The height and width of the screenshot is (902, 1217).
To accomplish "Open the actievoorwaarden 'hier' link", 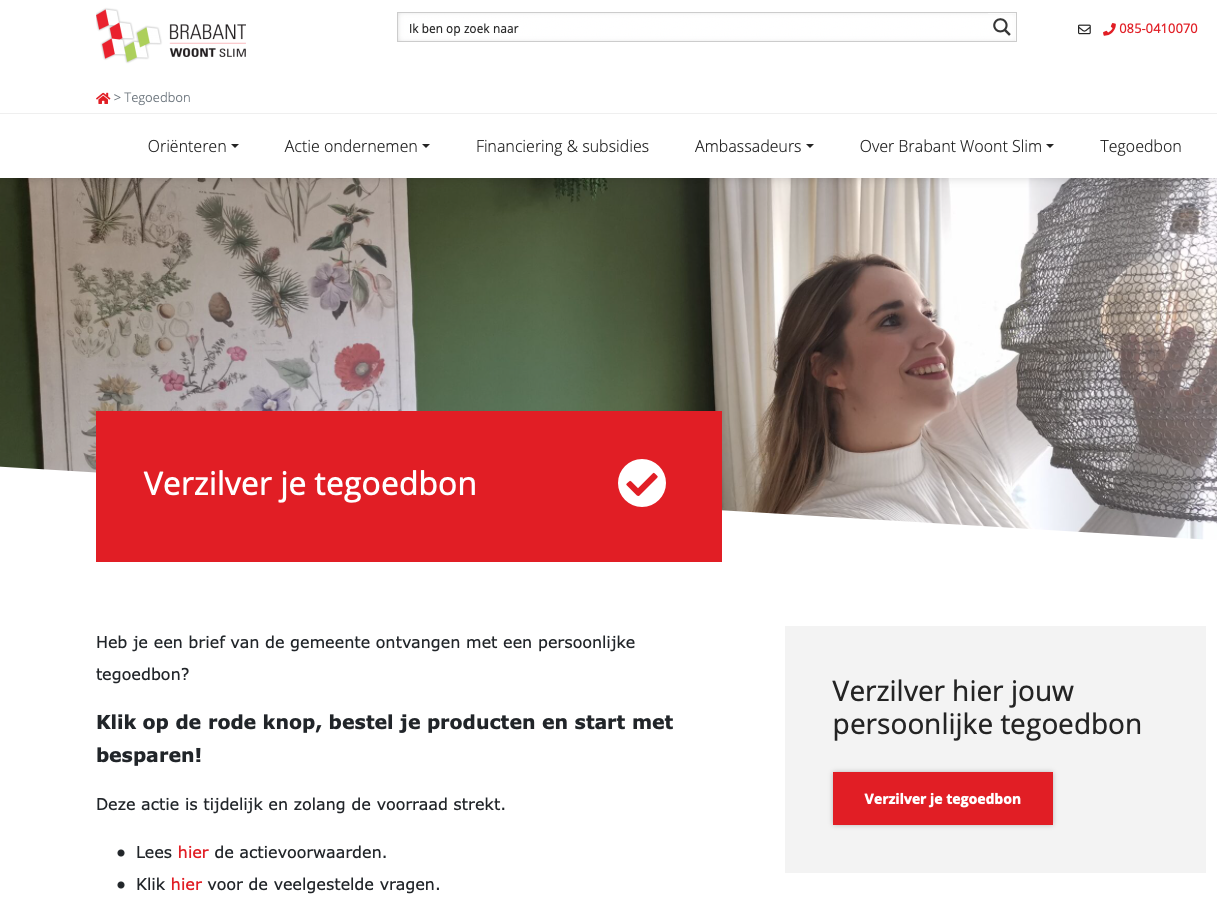I will pyautogui.click(x=193, y=852).
